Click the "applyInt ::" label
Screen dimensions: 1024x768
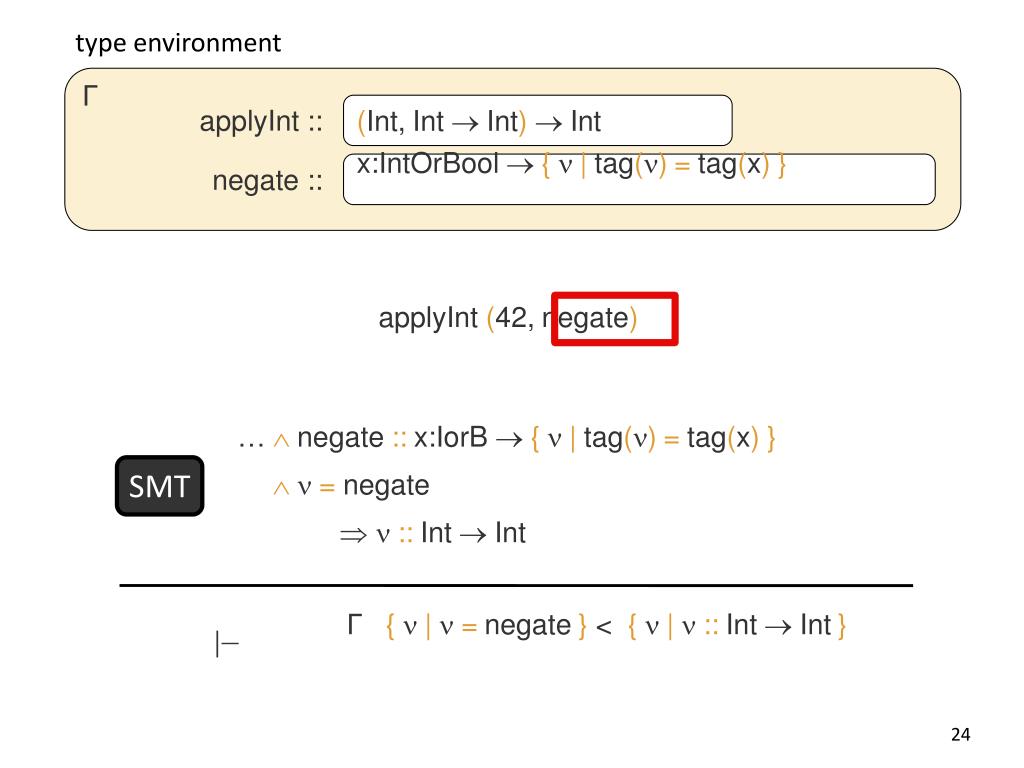(261, 122)
